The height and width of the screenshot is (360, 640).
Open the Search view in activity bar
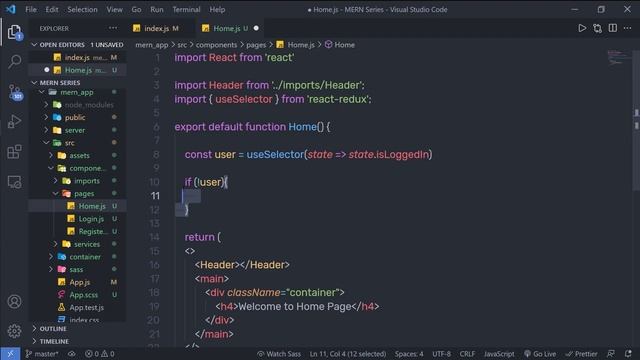[x=14, y=62]
